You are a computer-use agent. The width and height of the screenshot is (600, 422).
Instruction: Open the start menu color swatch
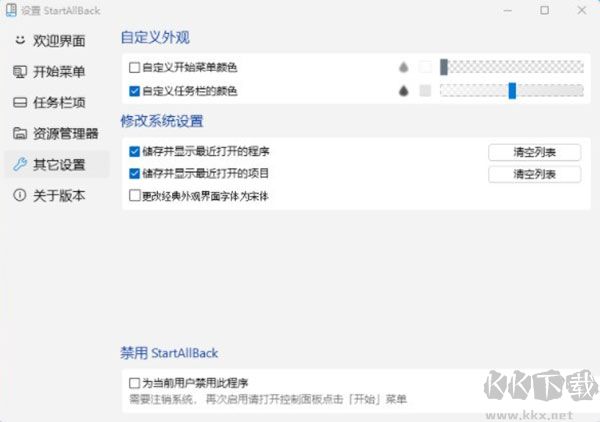425,68
